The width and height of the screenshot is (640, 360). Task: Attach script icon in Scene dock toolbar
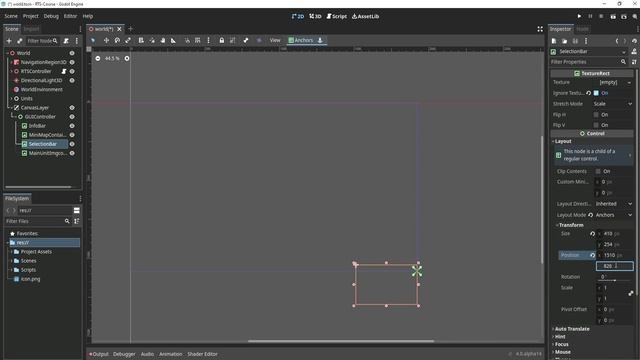66,41
